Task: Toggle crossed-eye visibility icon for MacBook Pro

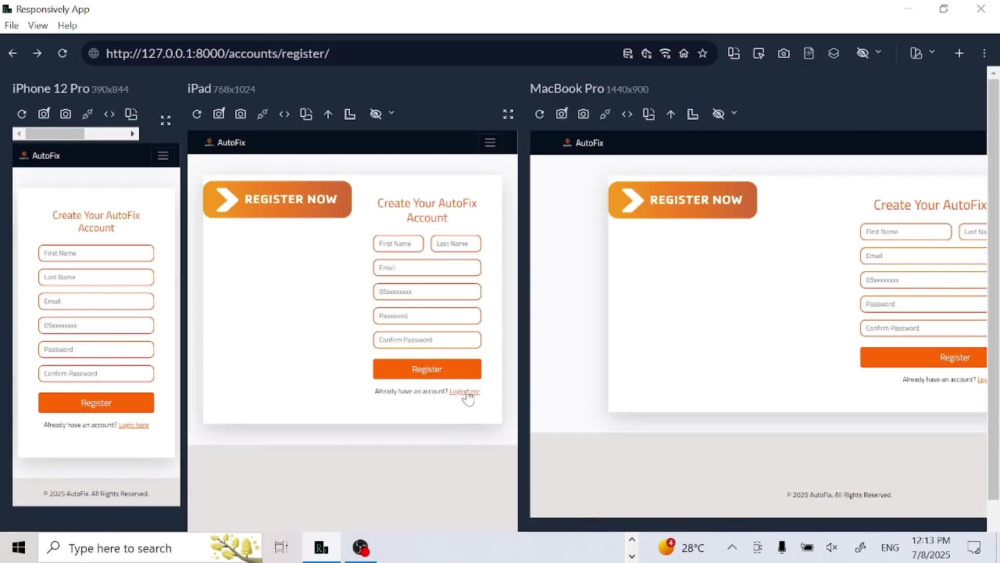Action: coord(719,114)
